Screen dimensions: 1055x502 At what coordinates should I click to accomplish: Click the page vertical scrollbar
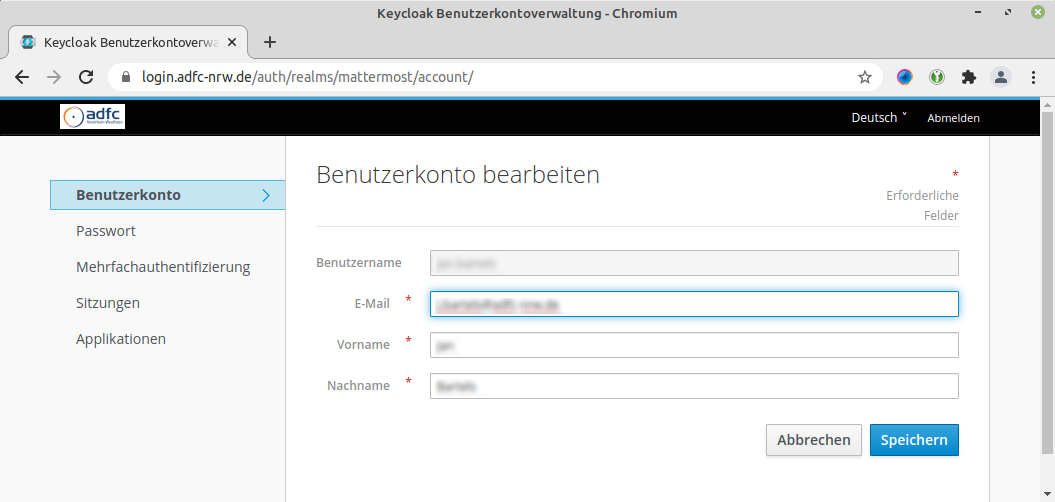coord(1048,283)
